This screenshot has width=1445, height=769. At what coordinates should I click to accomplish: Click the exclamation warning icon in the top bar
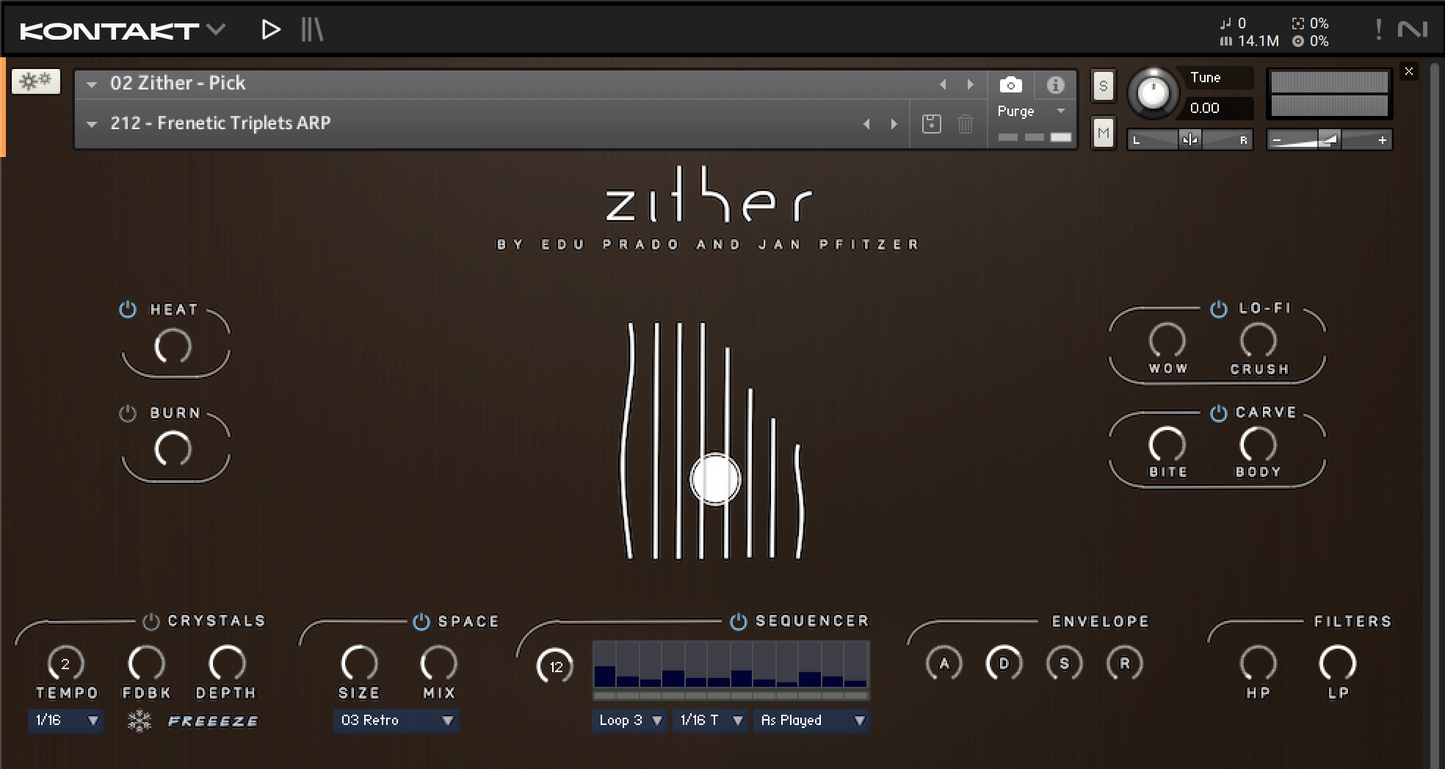[x=1377, y=29]
